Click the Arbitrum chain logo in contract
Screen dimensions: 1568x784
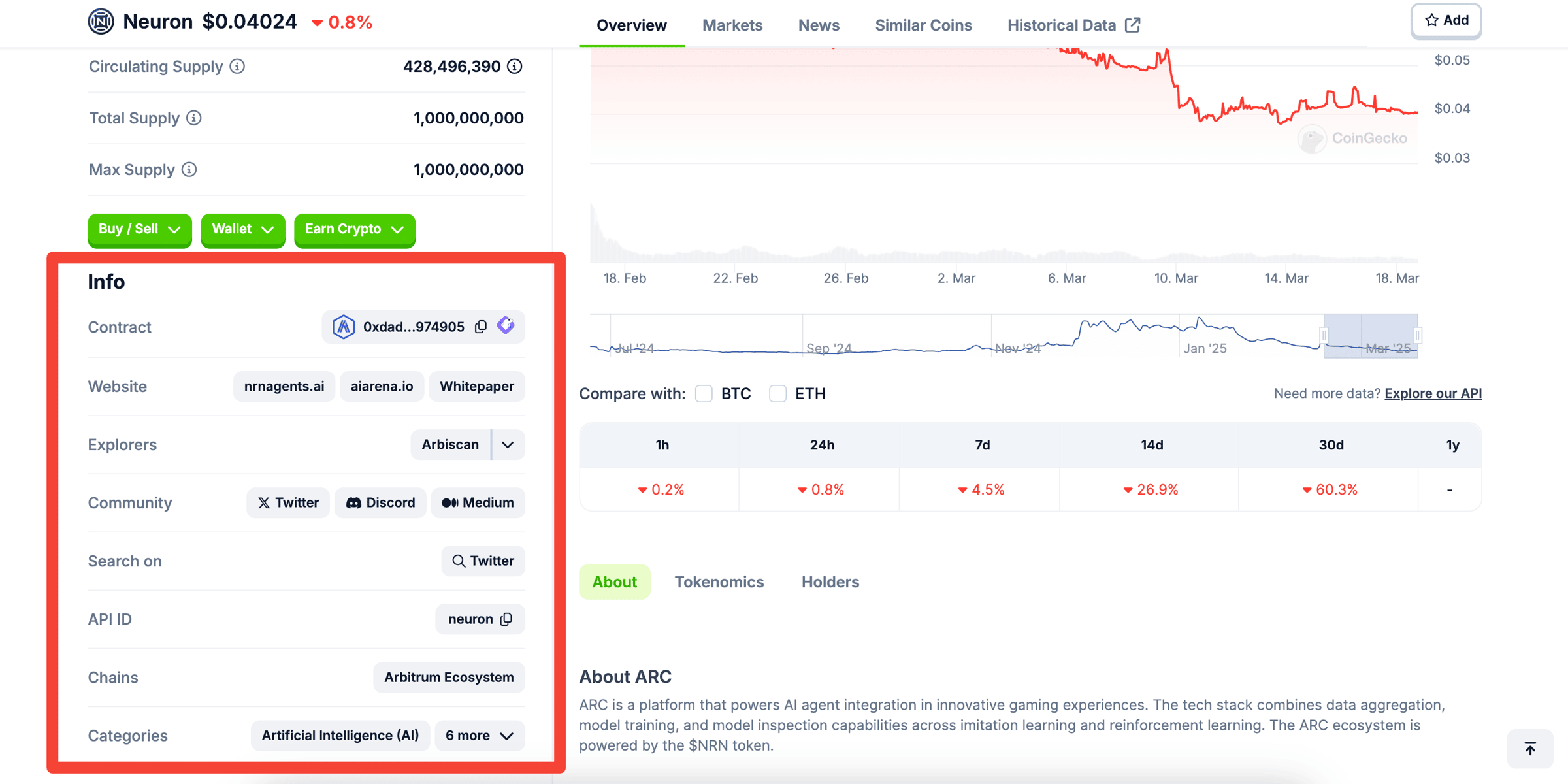343,327
